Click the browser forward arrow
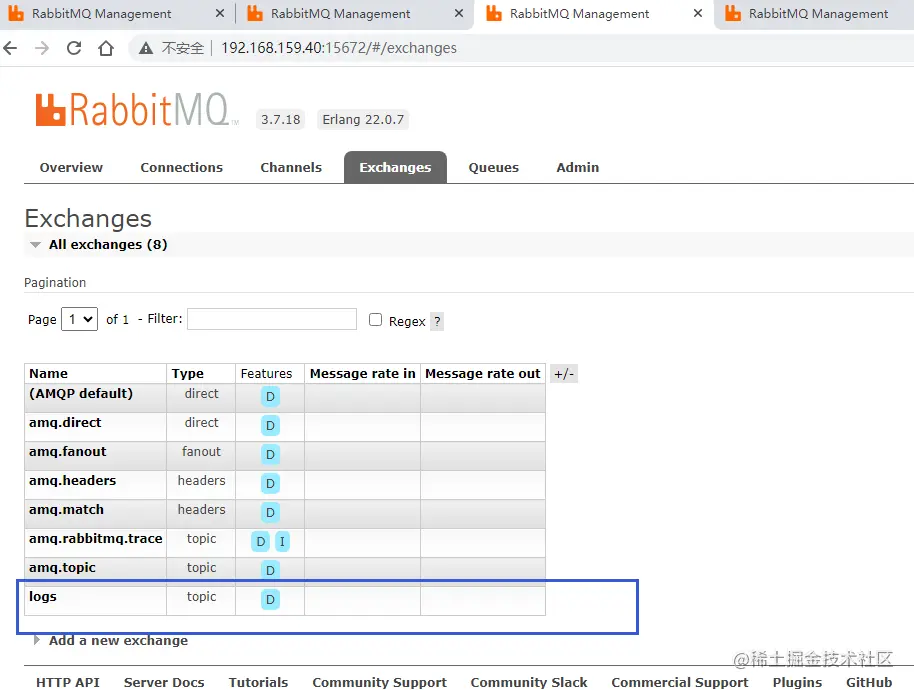 [42, 48]
